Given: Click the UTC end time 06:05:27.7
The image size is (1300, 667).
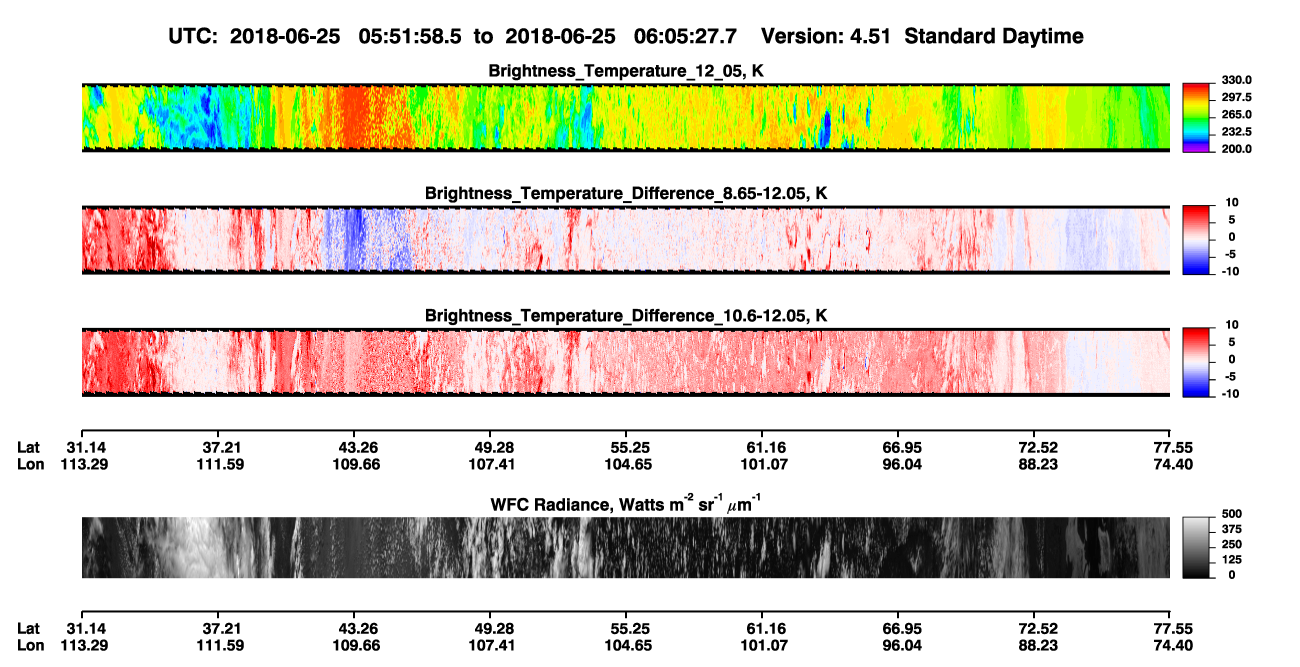Looking at the screenshot, I should coord(686,37).
